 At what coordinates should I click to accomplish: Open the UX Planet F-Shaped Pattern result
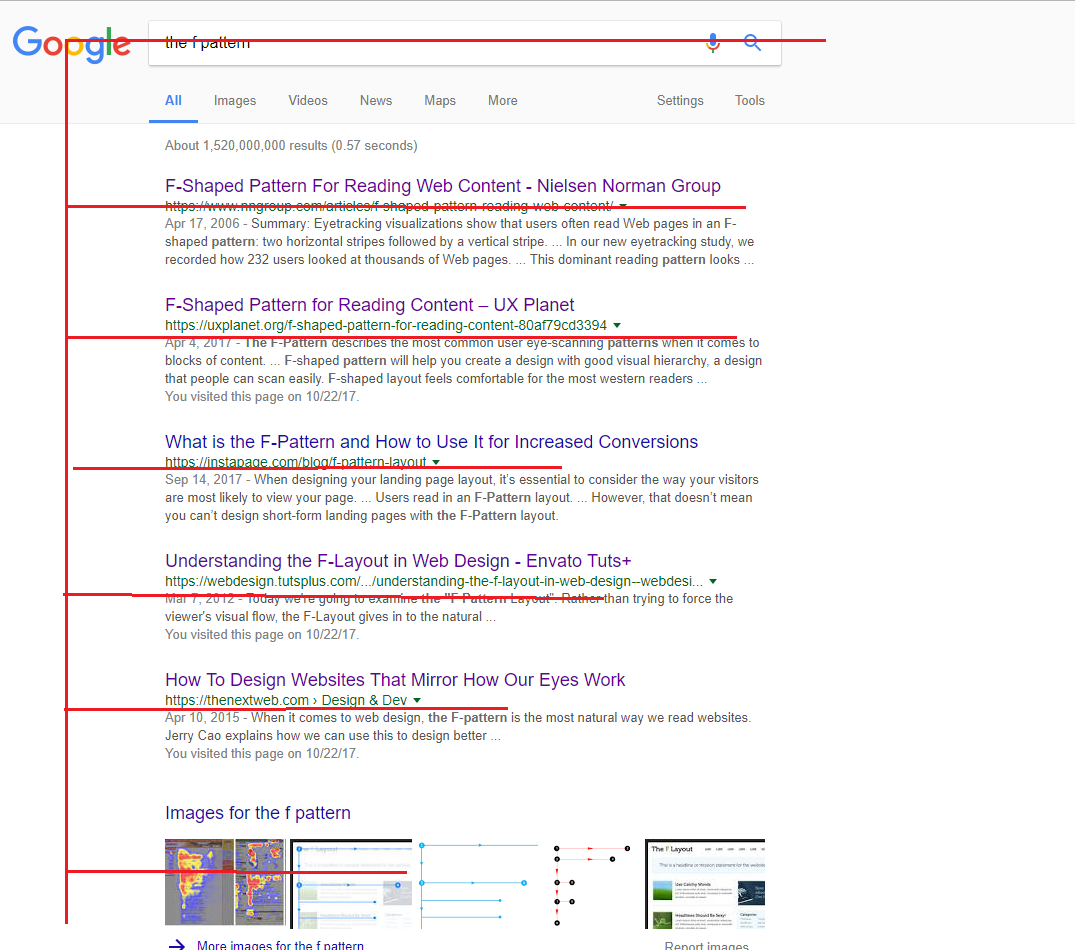point(370,305)
